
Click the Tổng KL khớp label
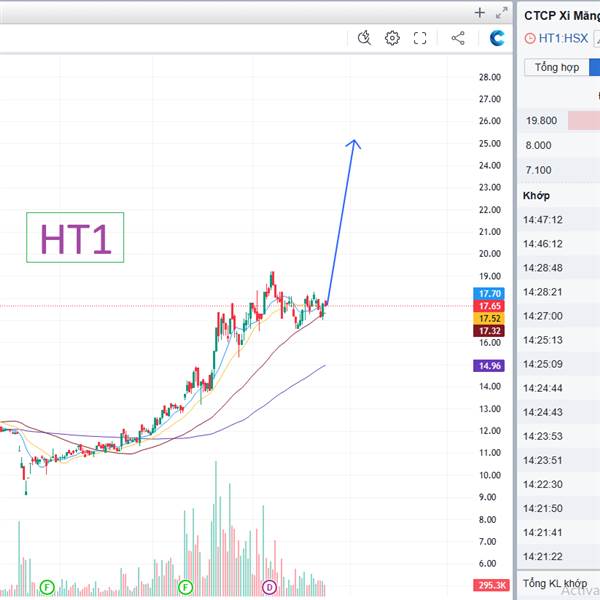click(x=555, y=583)
